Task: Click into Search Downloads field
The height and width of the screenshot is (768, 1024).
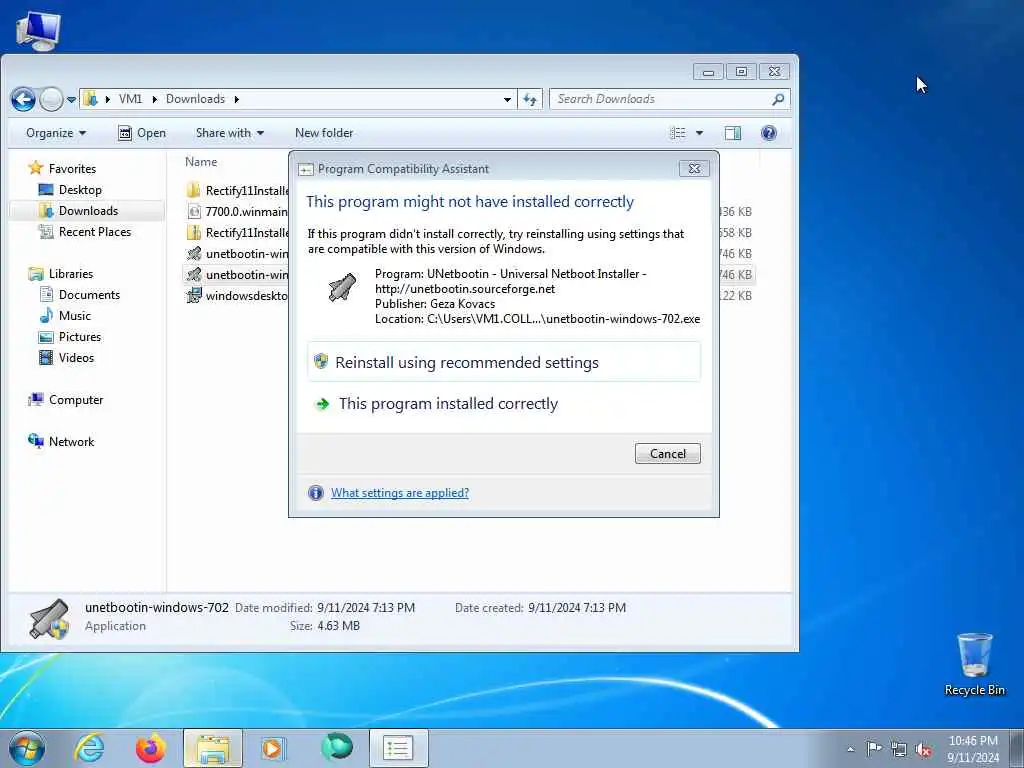Action: click(x=661, y=99)
